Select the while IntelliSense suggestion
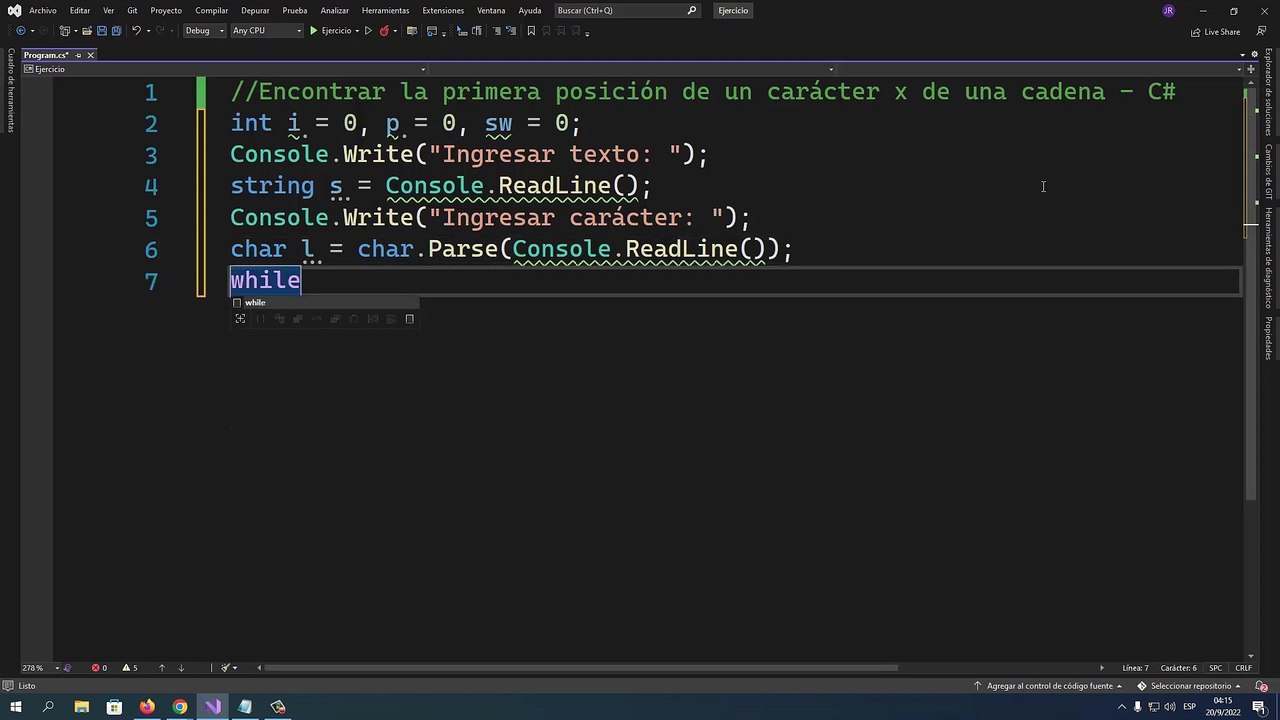 325,302
